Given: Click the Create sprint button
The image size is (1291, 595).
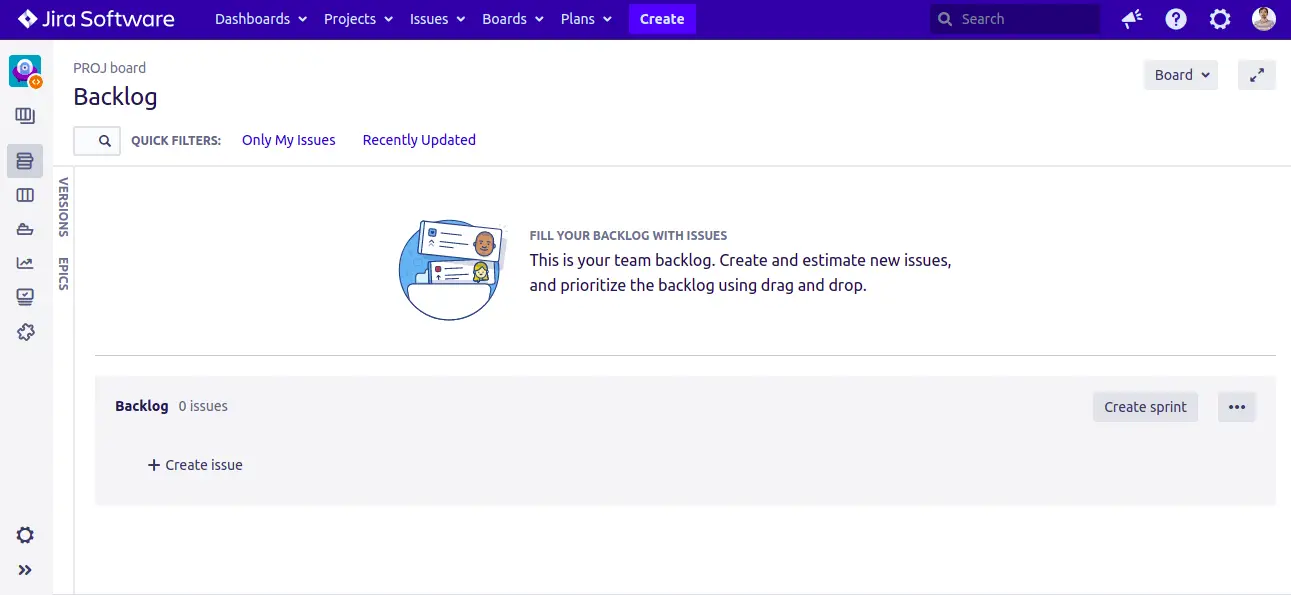Looking at the screenshot, I should [x=1145, y=407].
